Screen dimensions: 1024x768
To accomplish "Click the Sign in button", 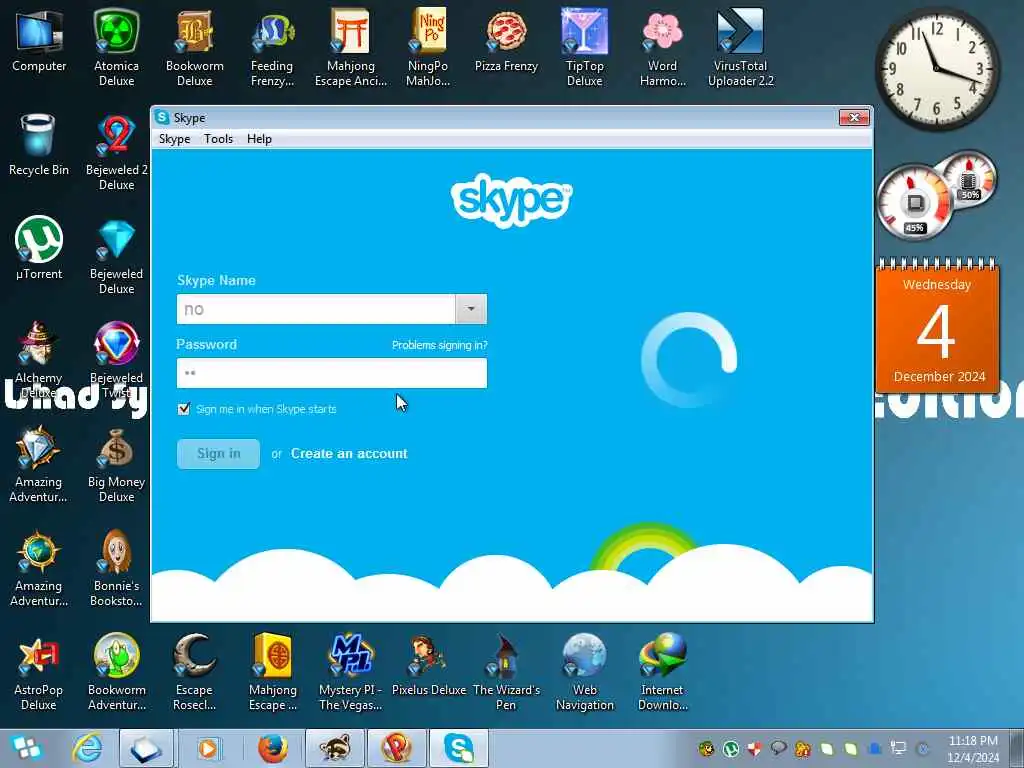I will (218, 453).
